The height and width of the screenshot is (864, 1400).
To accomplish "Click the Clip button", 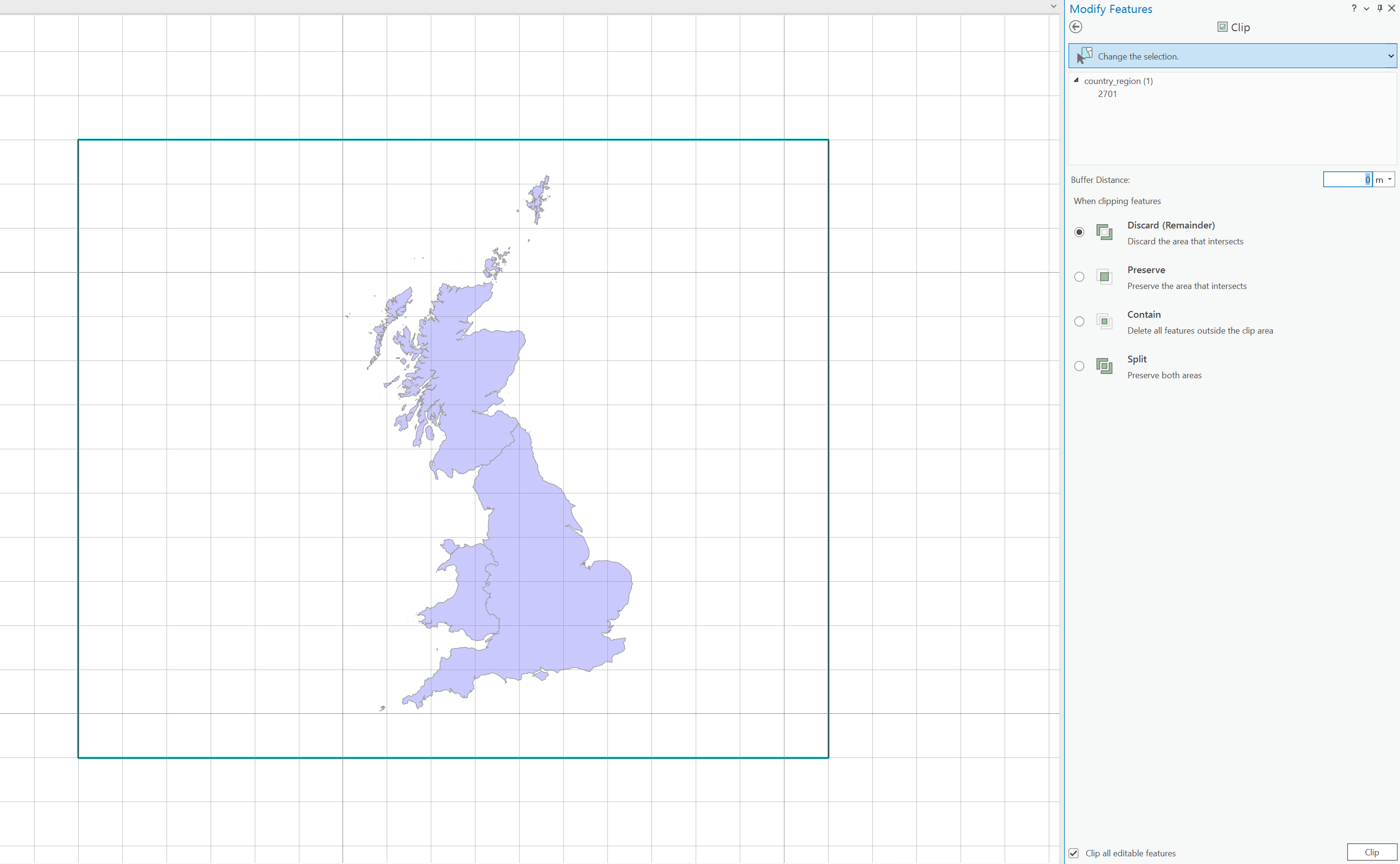I will [x=1371, y=852].
